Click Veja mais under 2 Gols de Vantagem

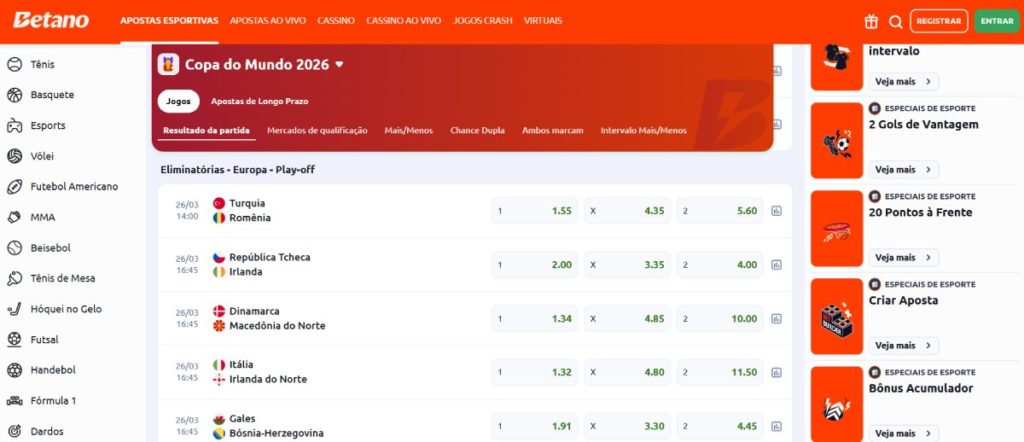904,170
